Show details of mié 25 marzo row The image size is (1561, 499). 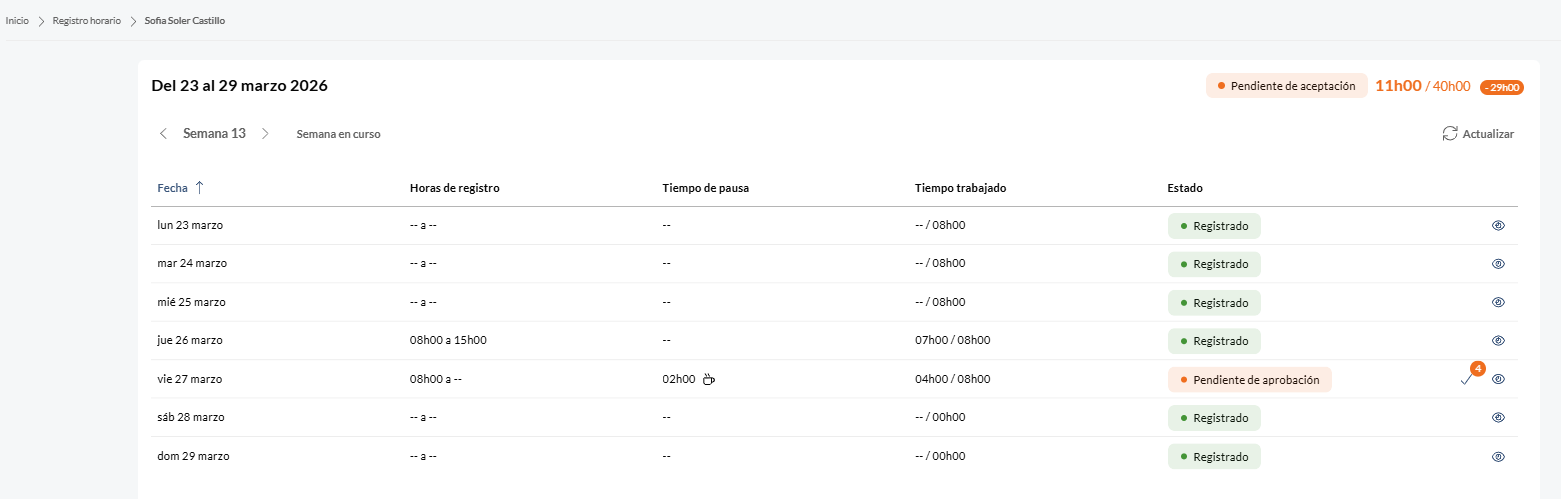click(x=1498, y=302)
